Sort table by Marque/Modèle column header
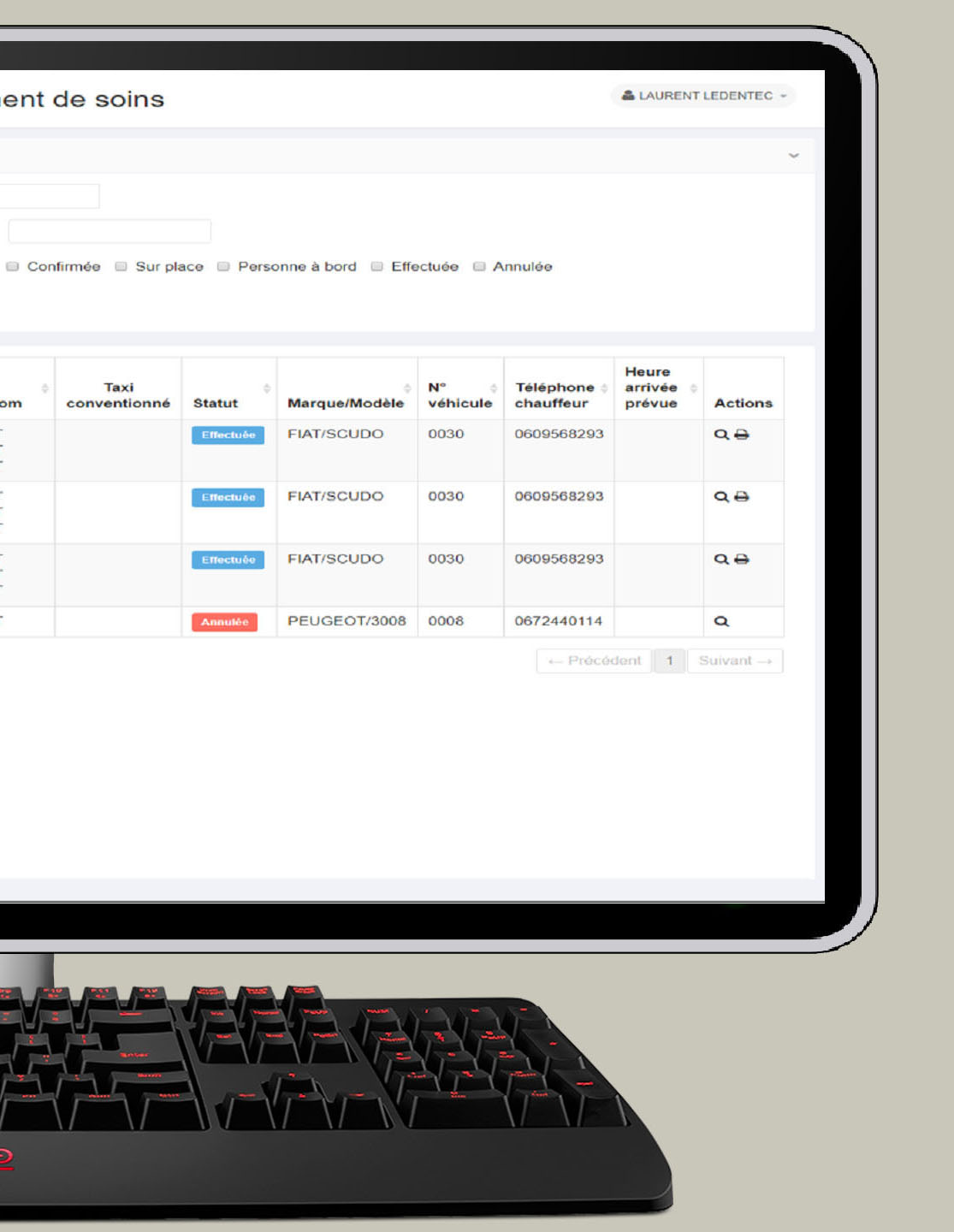This screenshot has height=1232, width=954. [346, 403]
